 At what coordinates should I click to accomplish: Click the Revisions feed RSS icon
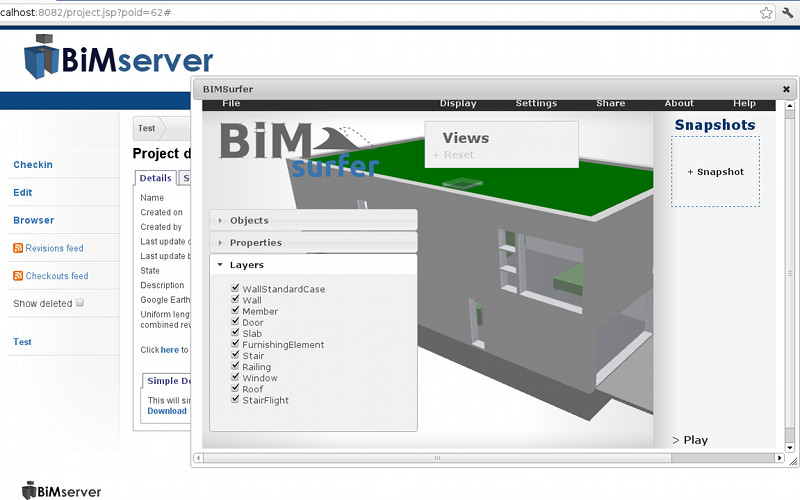[18, 248]
